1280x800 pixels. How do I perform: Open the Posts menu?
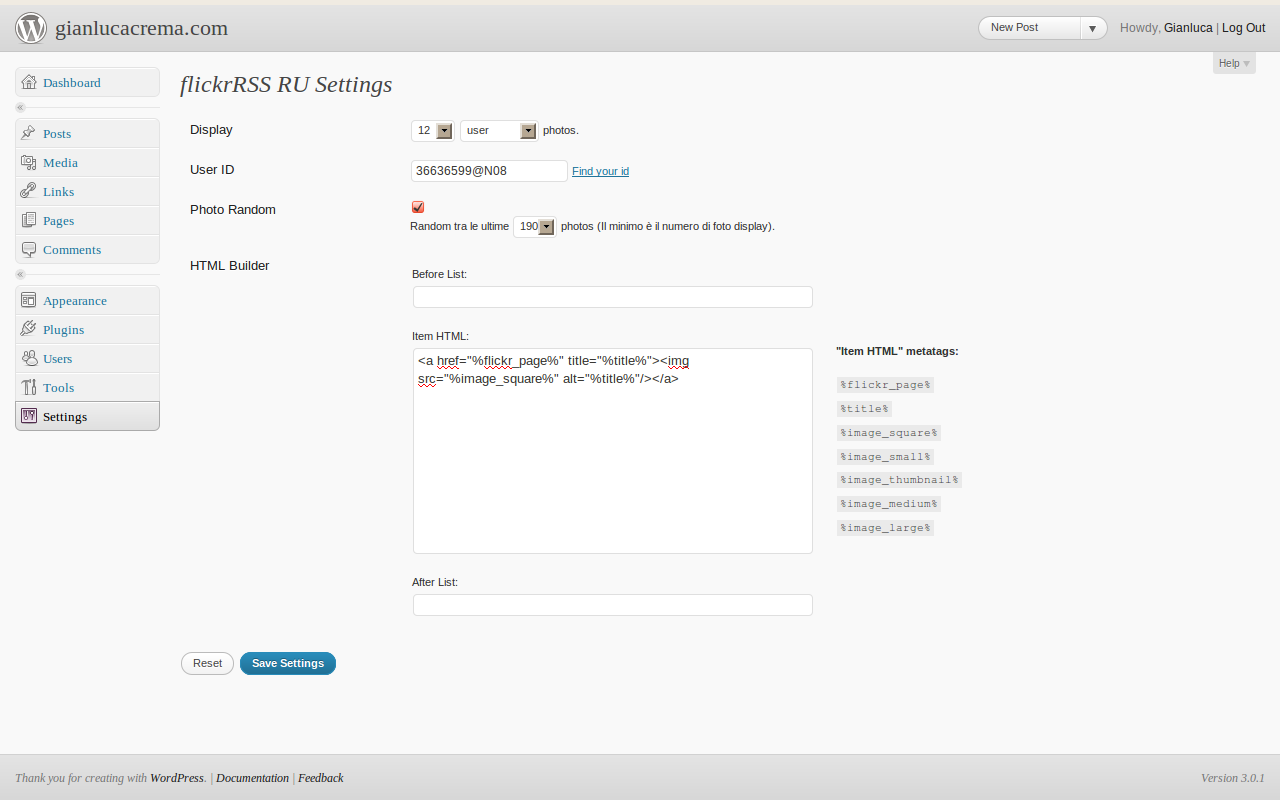coord(87,133)
